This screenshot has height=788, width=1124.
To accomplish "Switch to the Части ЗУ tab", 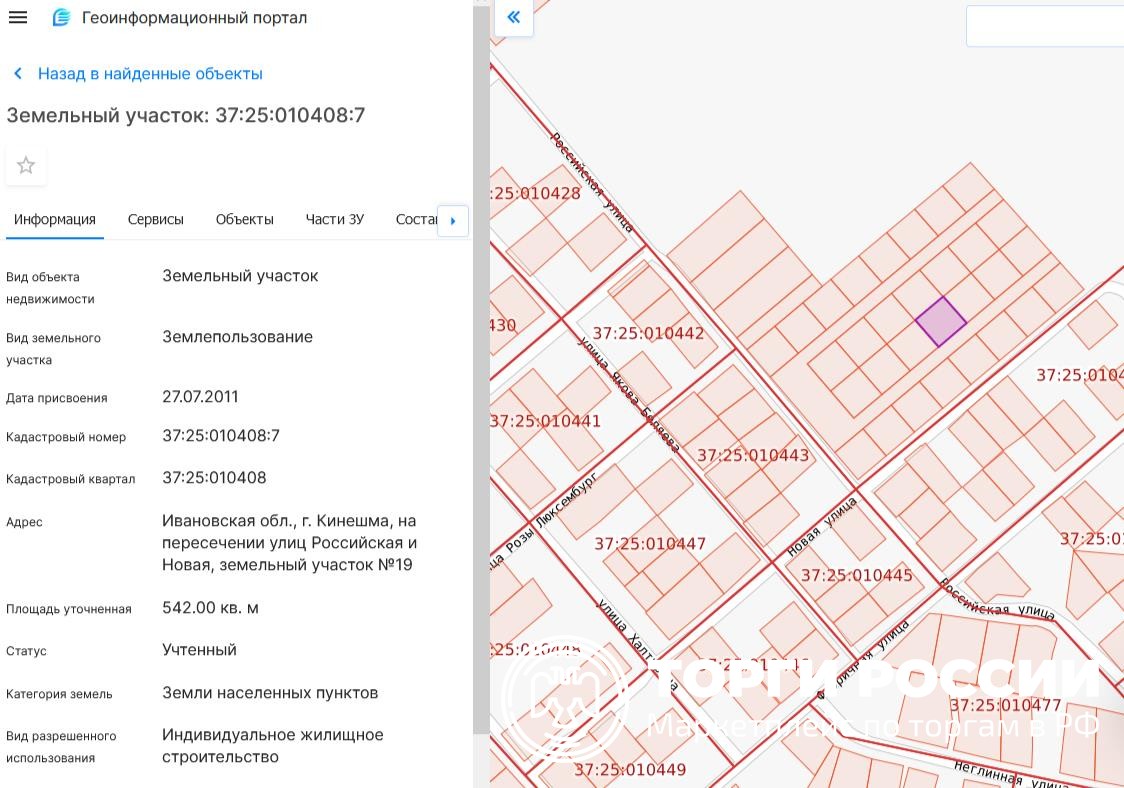I will (334, 220).
